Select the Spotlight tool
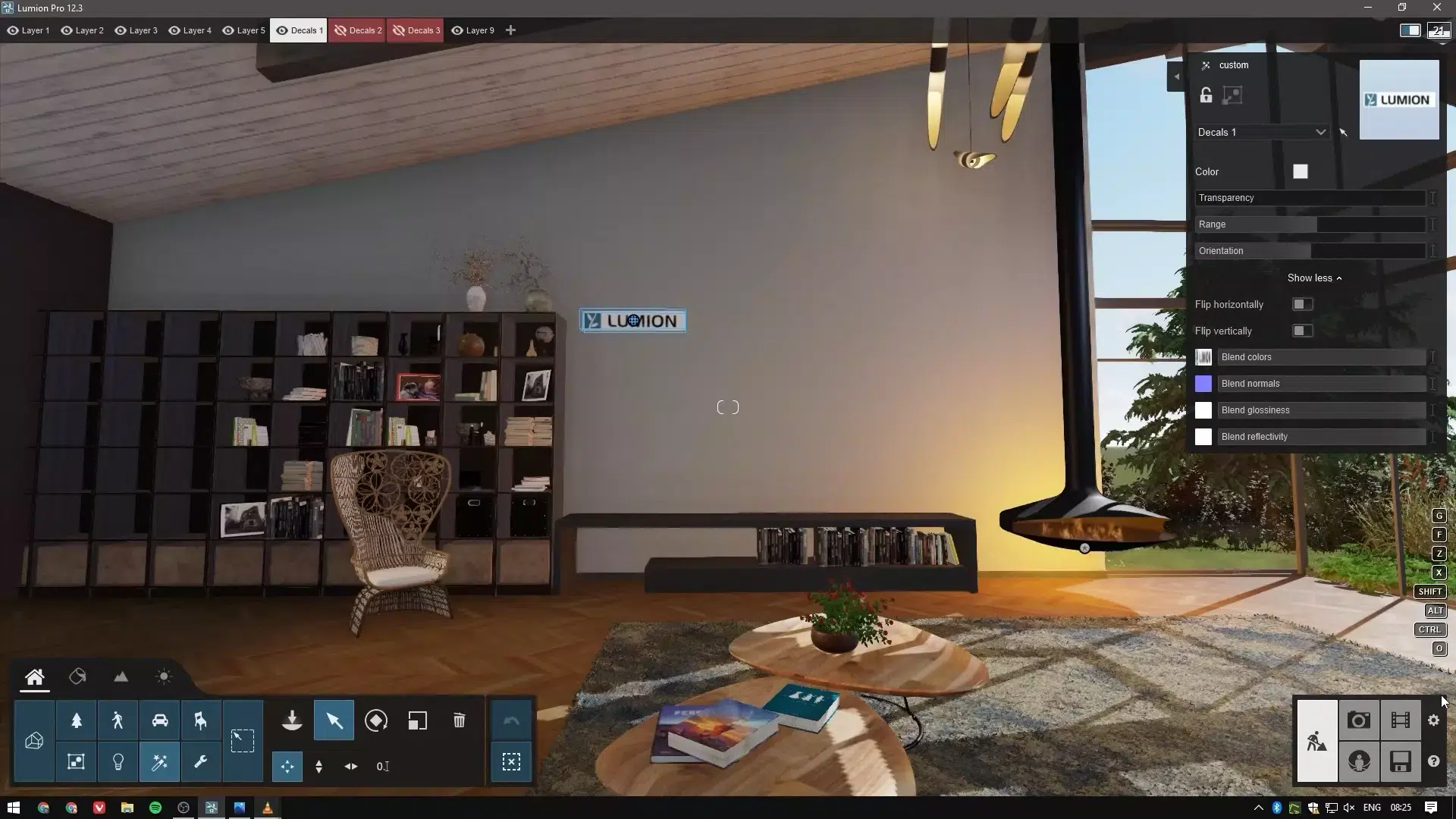The width and height of the screenshot is (1456, 819). [x=118, y=763]
